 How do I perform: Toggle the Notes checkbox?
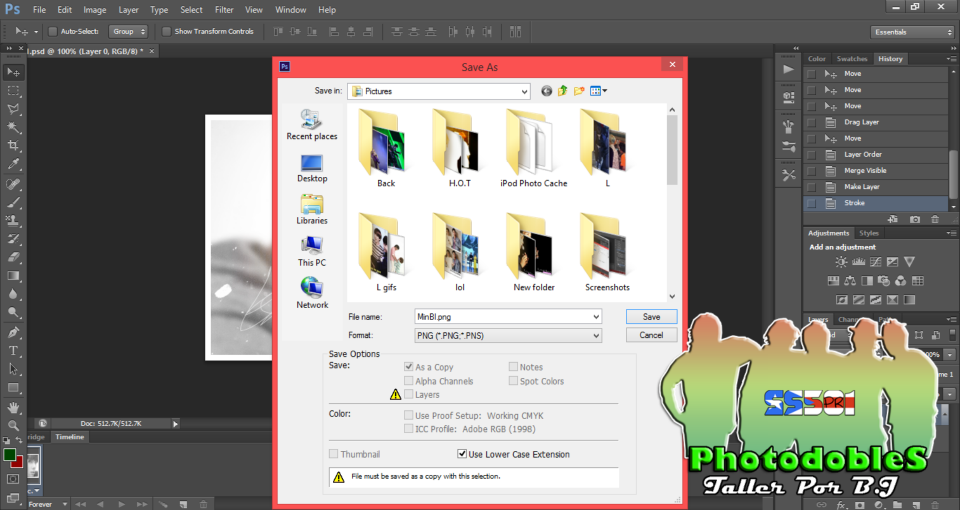513,367
